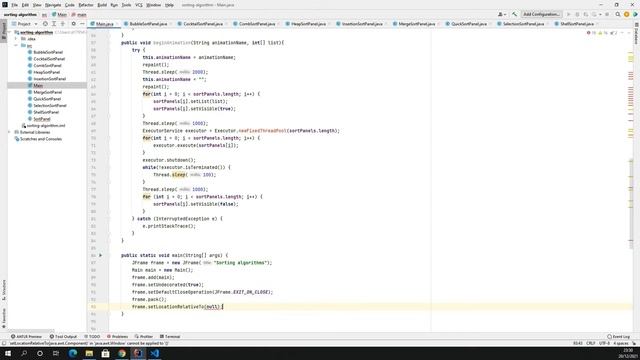This screenshot has width=640, height=360.
Task: Click the Collapse All icon in Project panel
Action: pos(62,24)
